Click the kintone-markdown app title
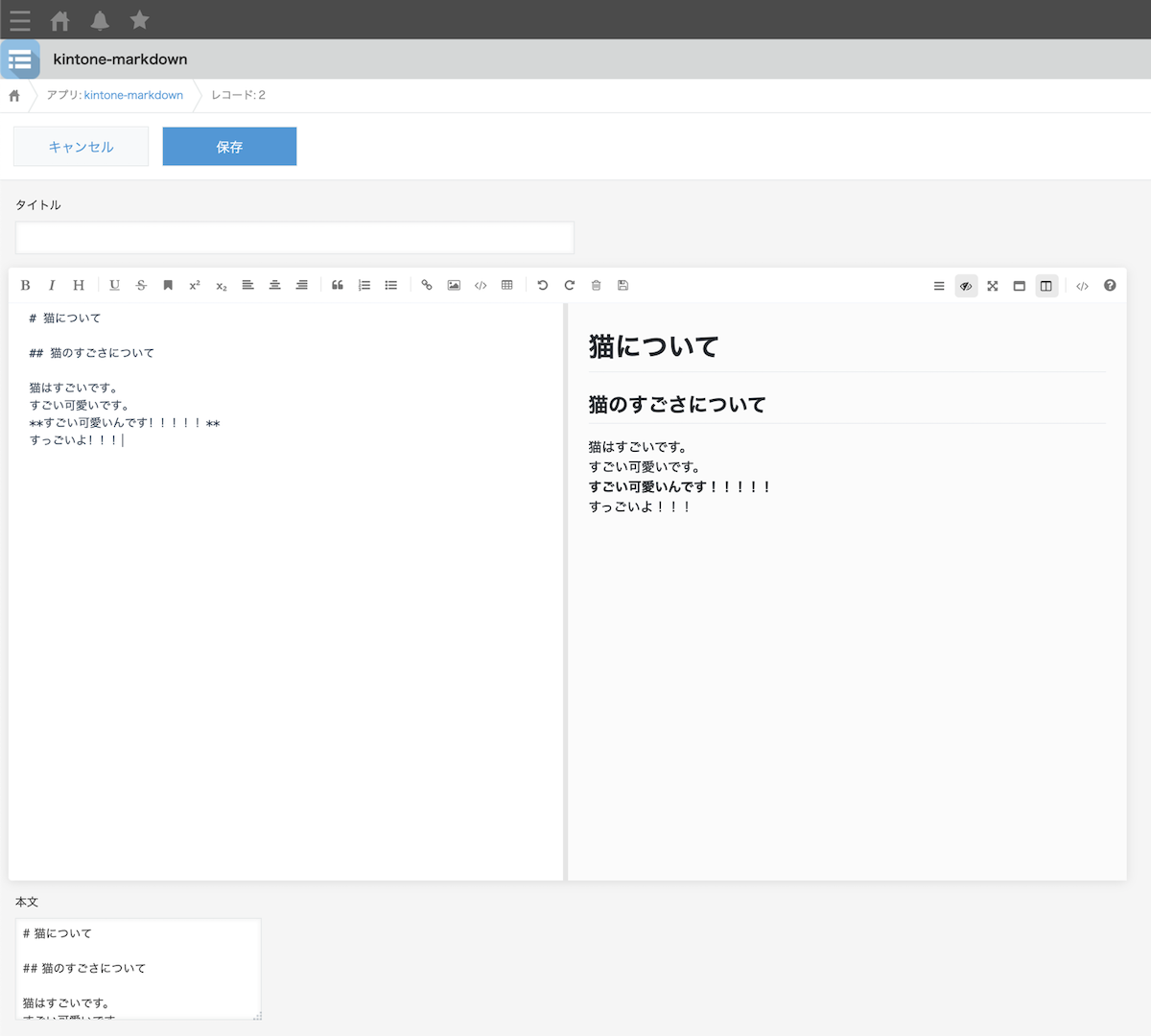 point(121,59)
